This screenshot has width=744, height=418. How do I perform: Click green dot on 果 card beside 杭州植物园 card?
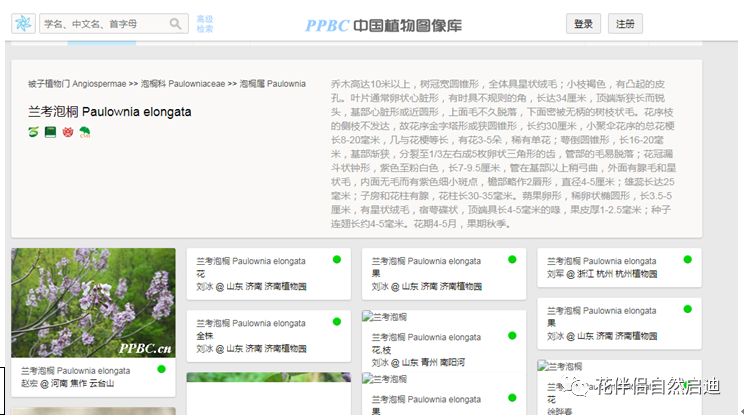(x=512, y=259)
